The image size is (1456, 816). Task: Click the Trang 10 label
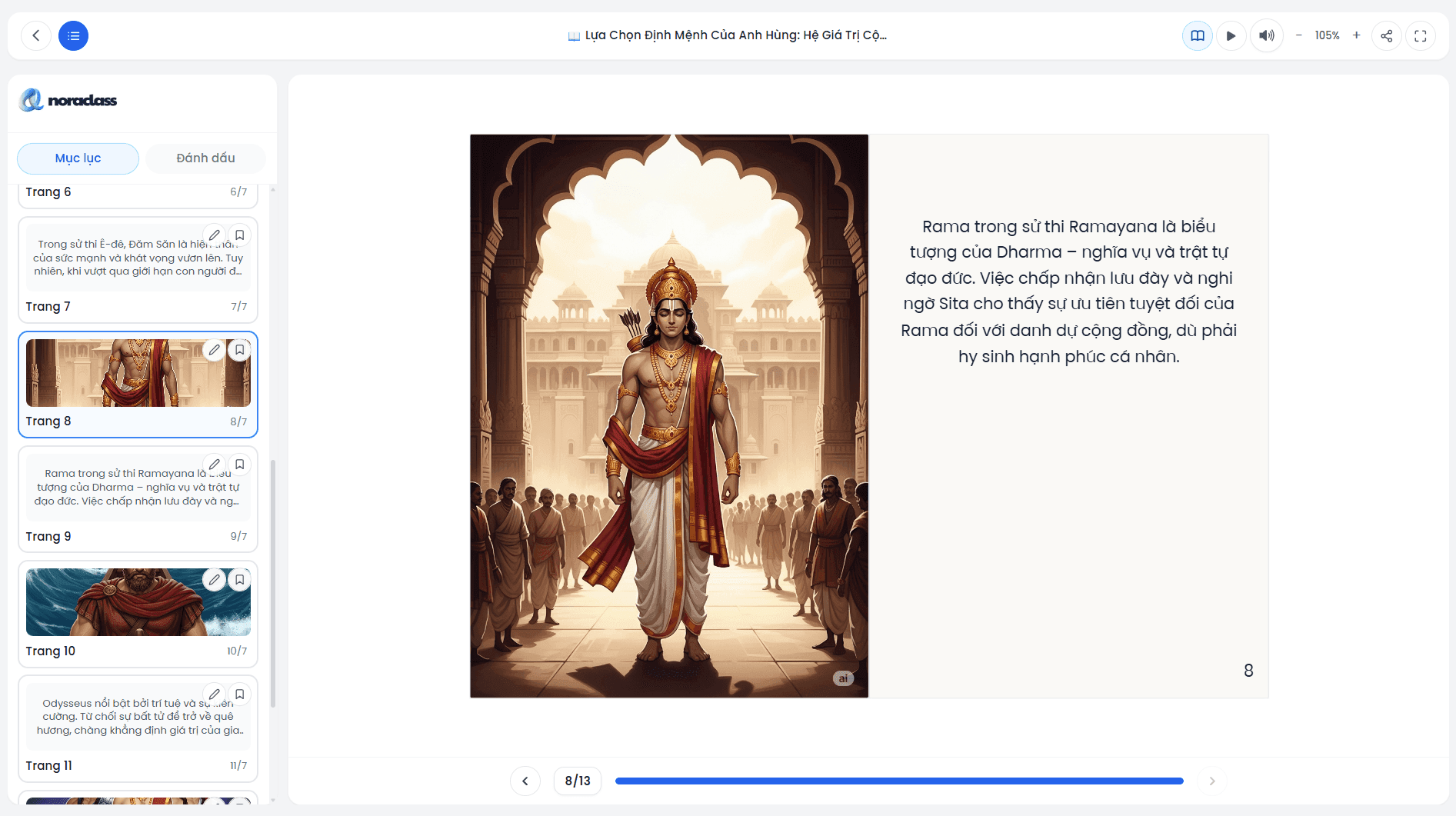51,651
